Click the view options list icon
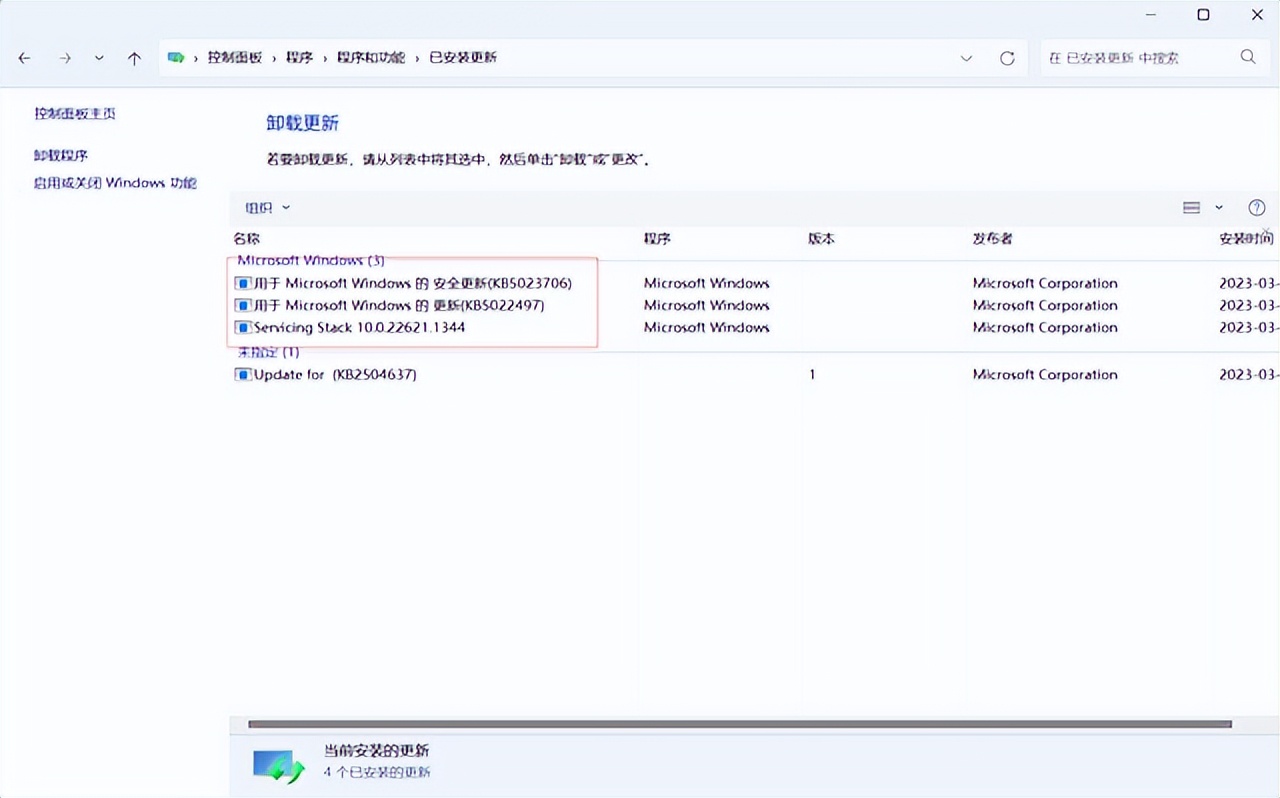Image resolution: width=1280 pixels, height=798 pixels. click(1193, 207)
